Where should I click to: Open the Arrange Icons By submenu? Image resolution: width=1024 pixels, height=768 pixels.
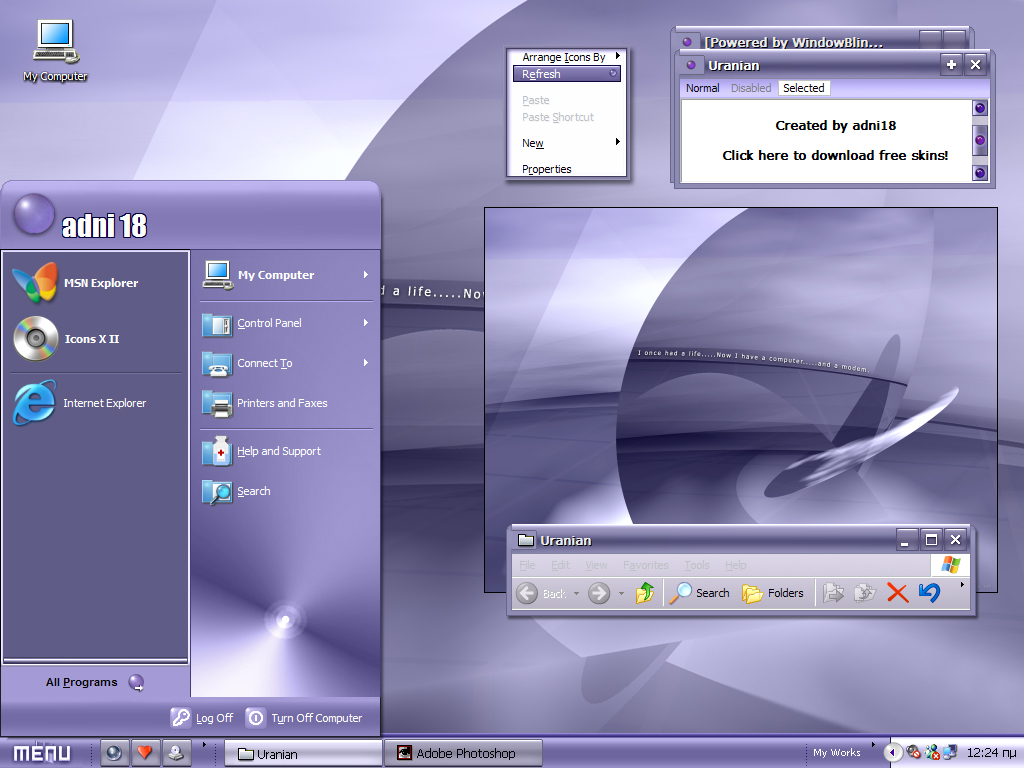(x=567, y=57)
